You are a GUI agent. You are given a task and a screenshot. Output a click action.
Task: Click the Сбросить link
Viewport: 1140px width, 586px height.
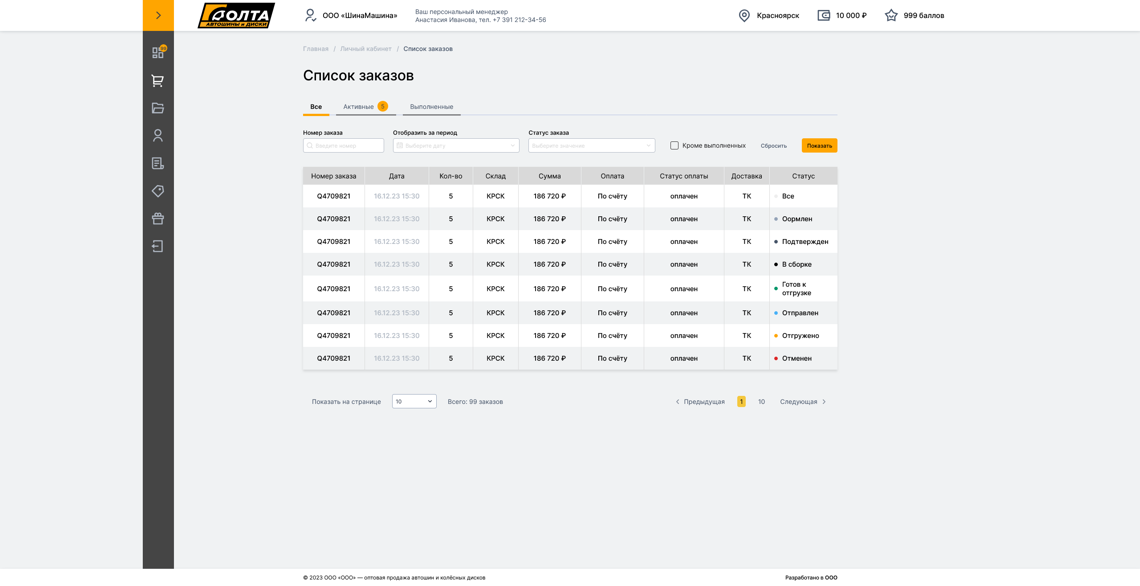[774, 145]
